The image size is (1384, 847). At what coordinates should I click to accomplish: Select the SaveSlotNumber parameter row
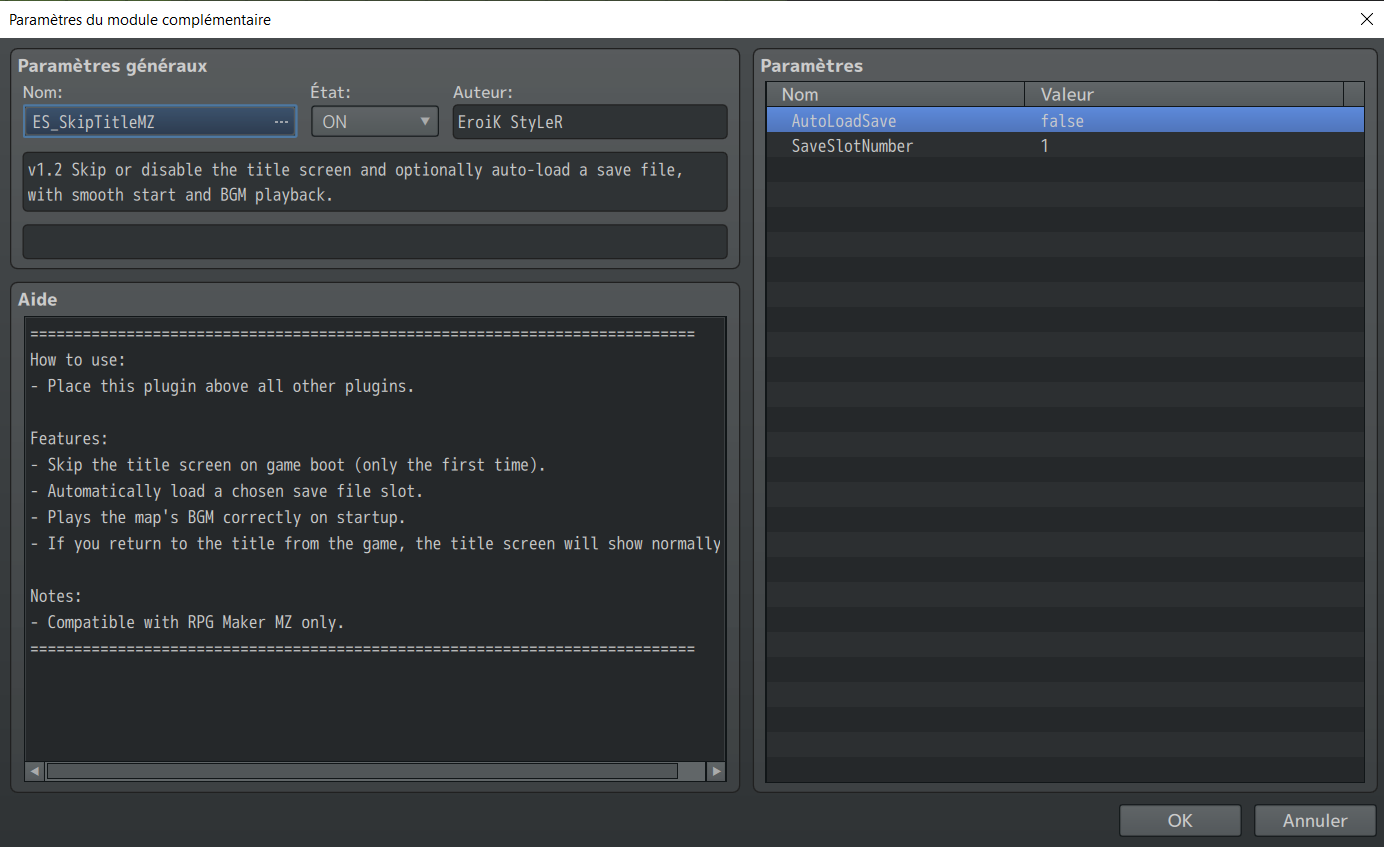tap(1065, 146)
